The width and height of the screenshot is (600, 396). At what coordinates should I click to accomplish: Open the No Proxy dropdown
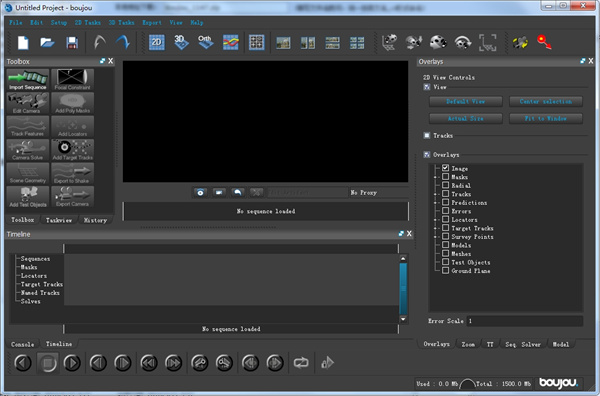[x=378, y=192]
